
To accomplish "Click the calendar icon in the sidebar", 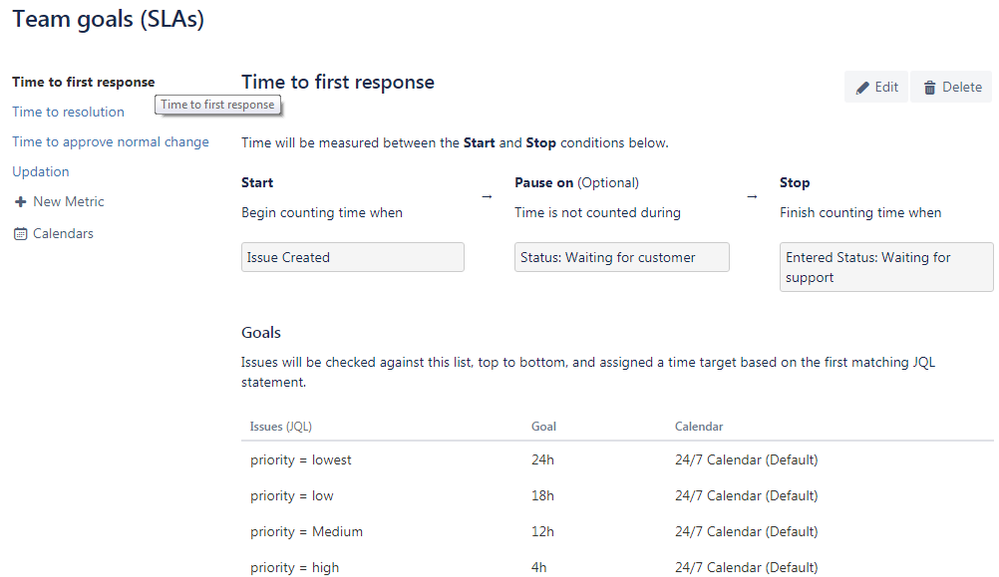I will [20, 234].
